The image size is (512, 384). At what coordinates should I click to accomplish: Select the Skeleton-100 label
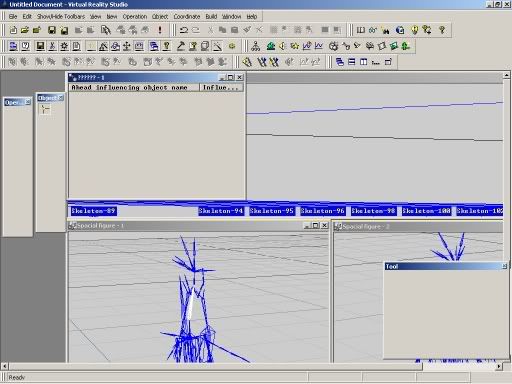pyautogui.click(x=426, y=211)
